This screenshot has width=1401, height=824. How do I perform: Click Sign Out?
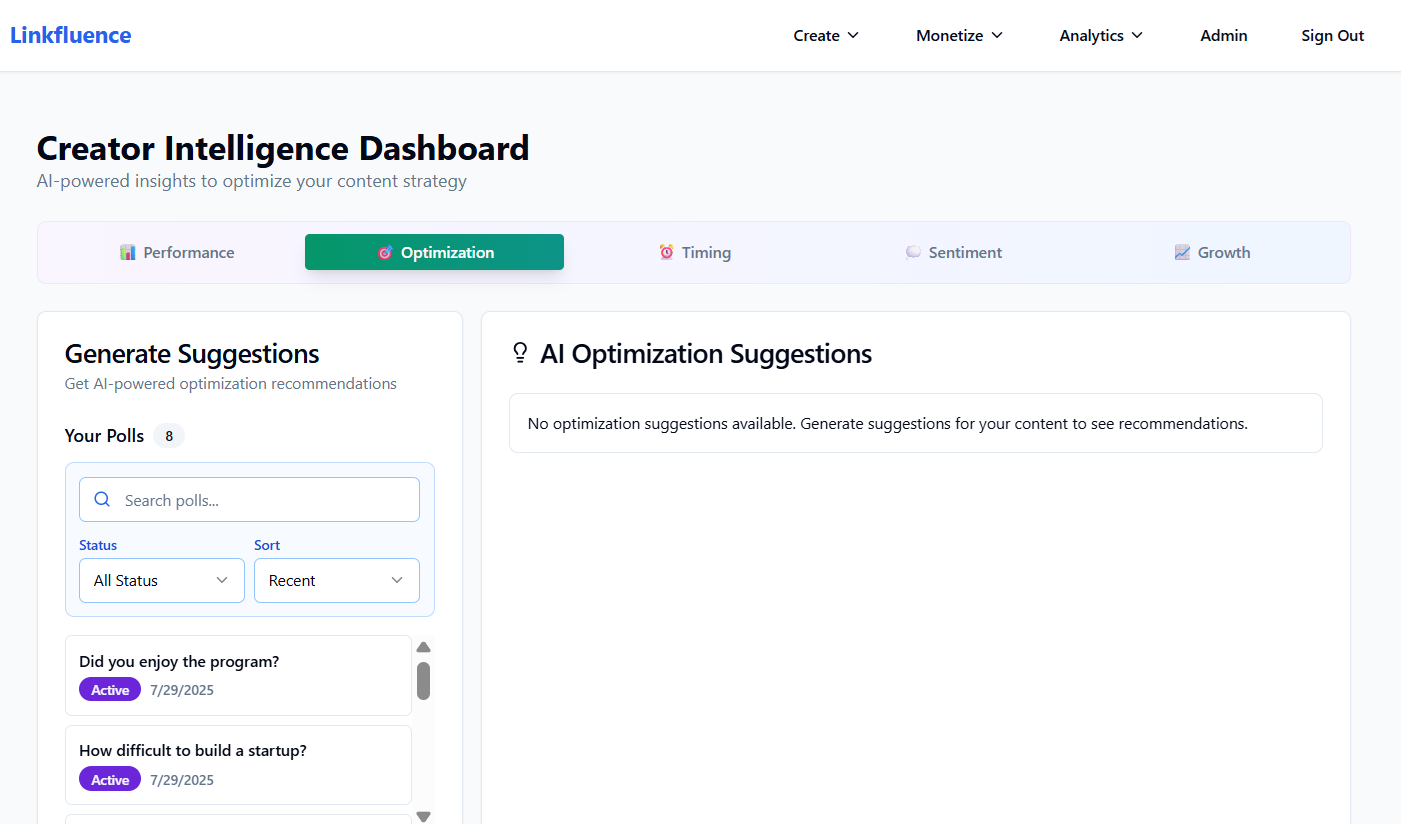click(1332, 36)
